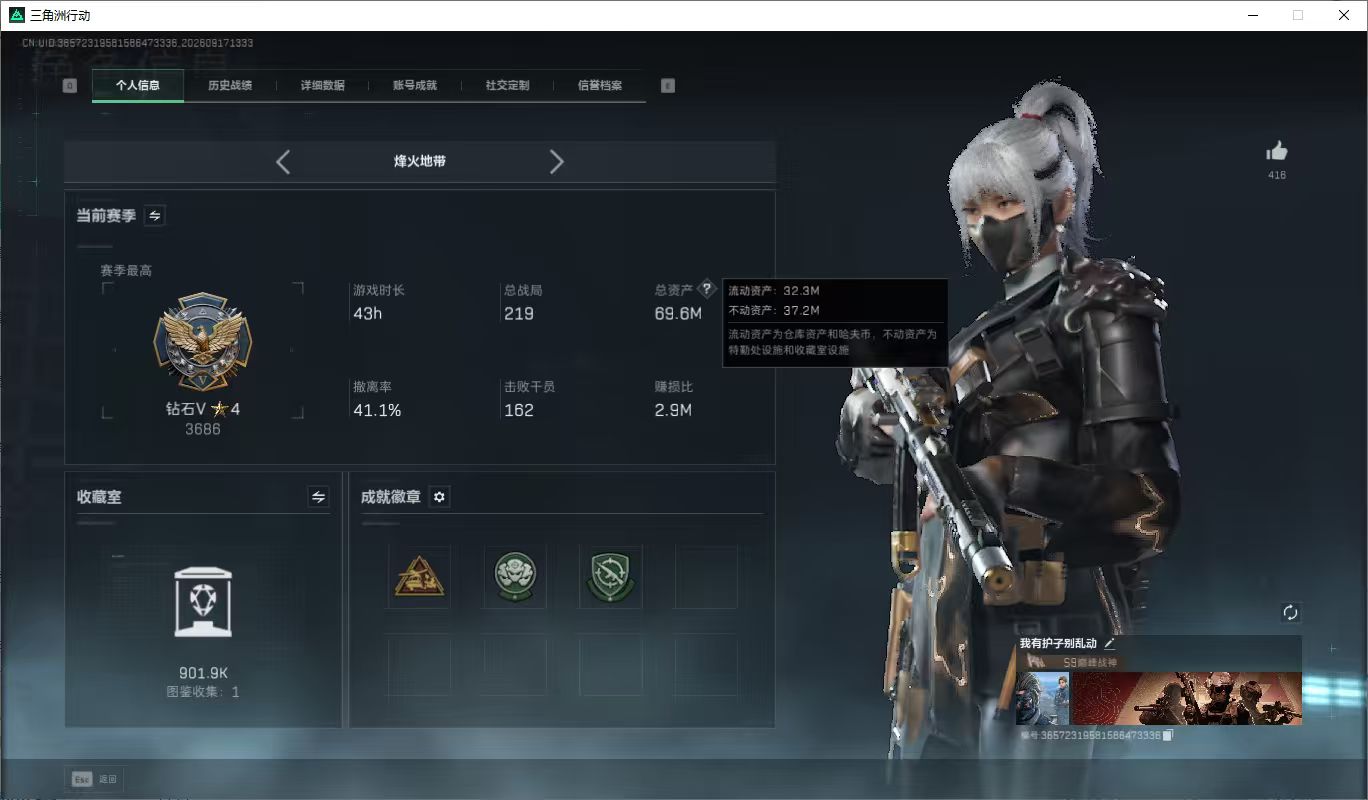1368x800 pixels.
Task: Switch to the 详细数据 tab
Action: (322, 86)
